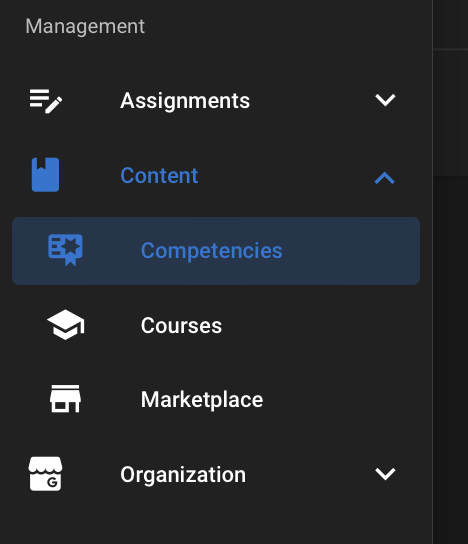The width and height of the screenshot is (468, 544).
Task: Click the blue Content bookmark icon
Action: (45, 175)
